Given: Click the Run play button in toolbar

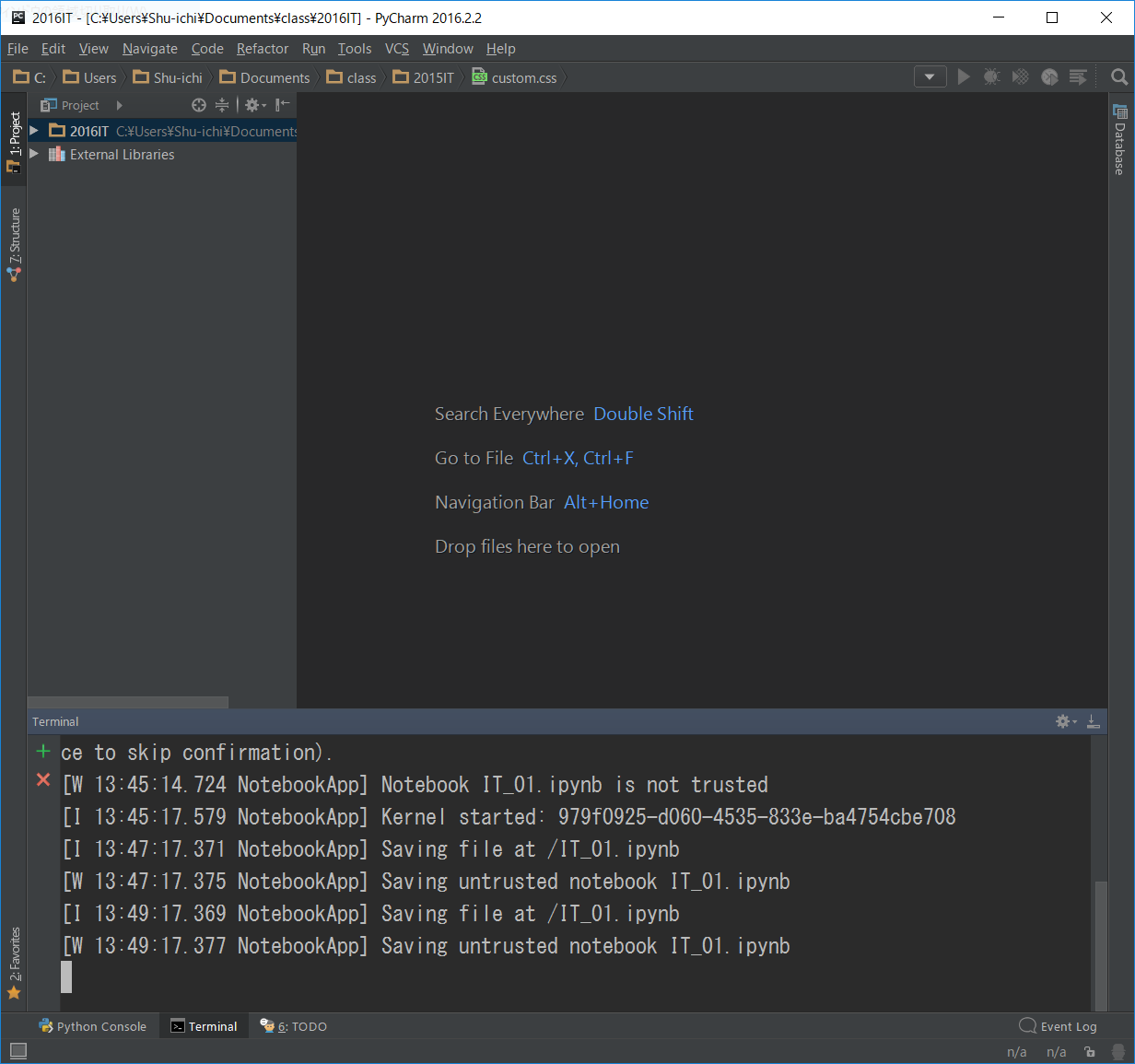Looking at the screenshot, I should [x=964, y=77].
